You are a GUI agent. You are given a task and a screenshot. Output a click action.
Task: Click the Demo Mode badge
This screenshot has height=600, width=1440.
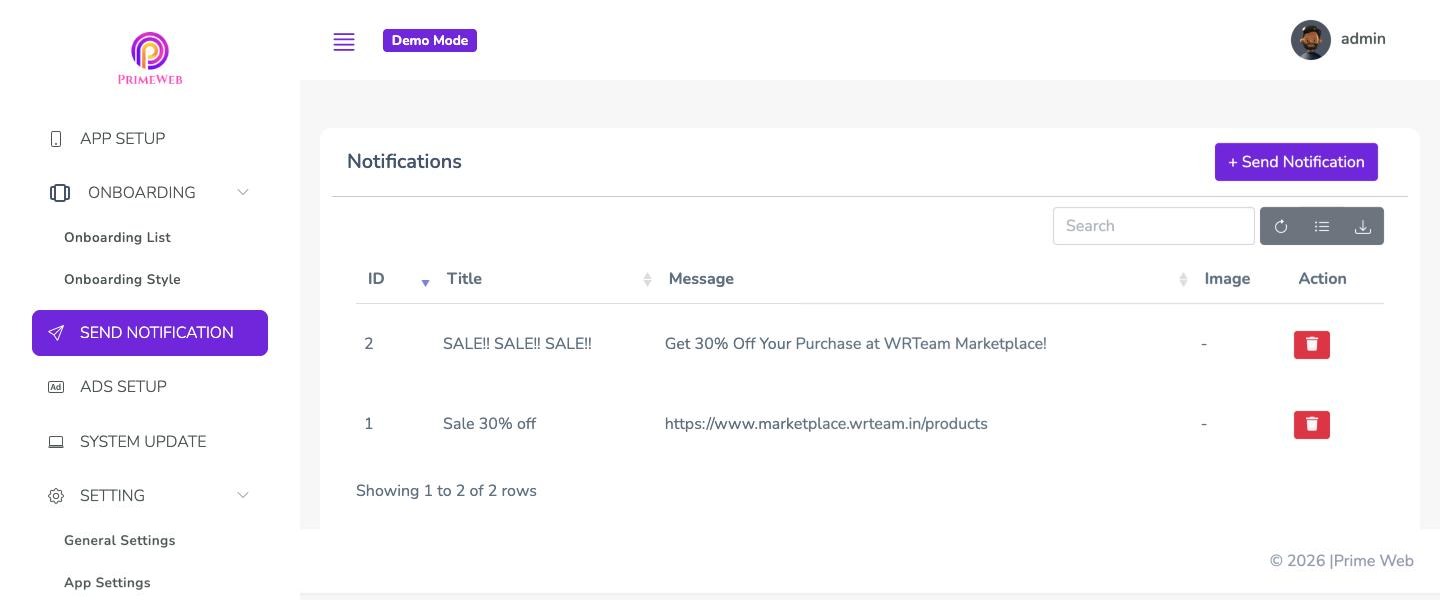430,41
